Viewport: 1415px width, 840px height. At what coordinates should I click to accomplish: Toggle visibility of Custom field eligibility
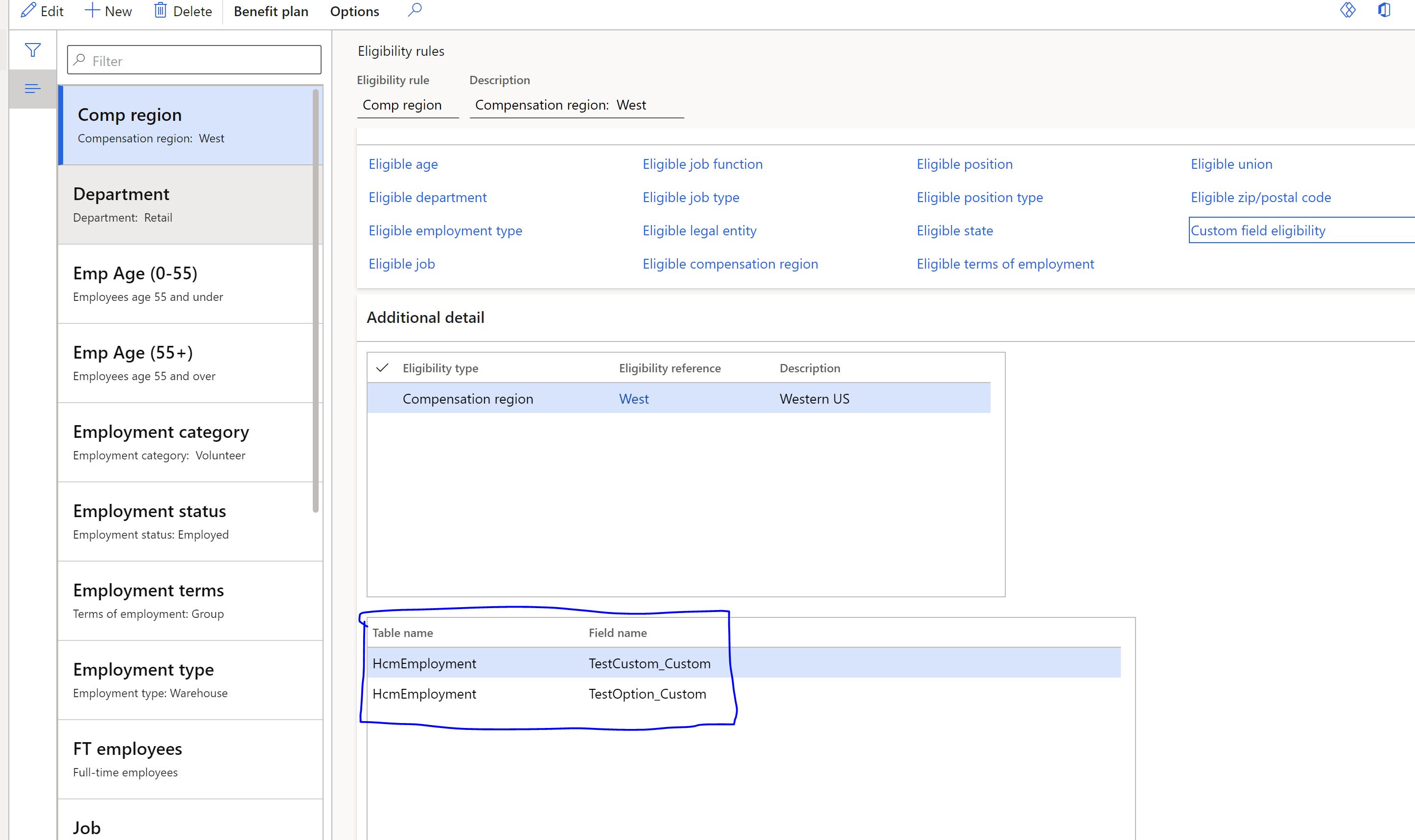point(1258,230)
